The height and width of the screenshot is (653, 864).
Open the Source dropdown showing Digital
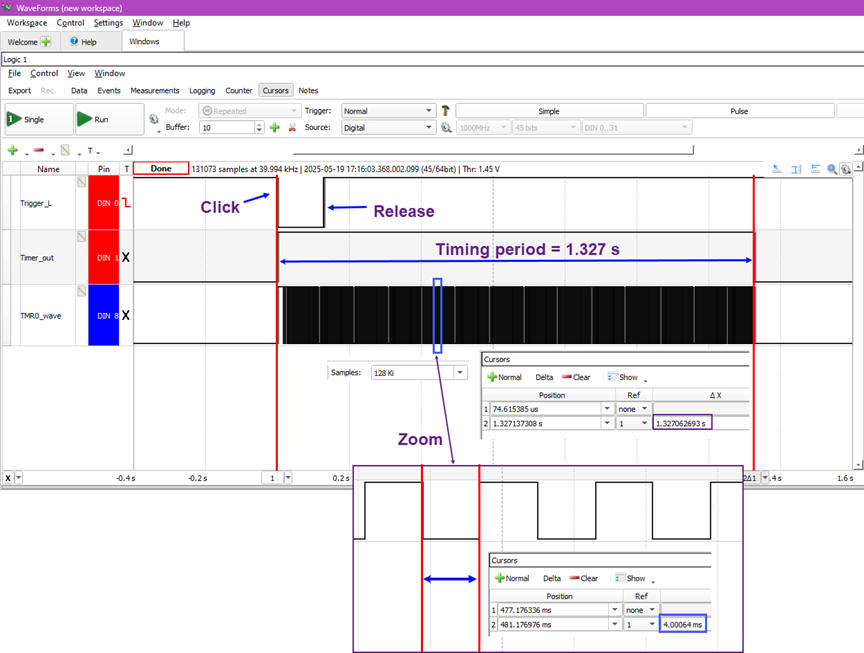coord(388,128)
